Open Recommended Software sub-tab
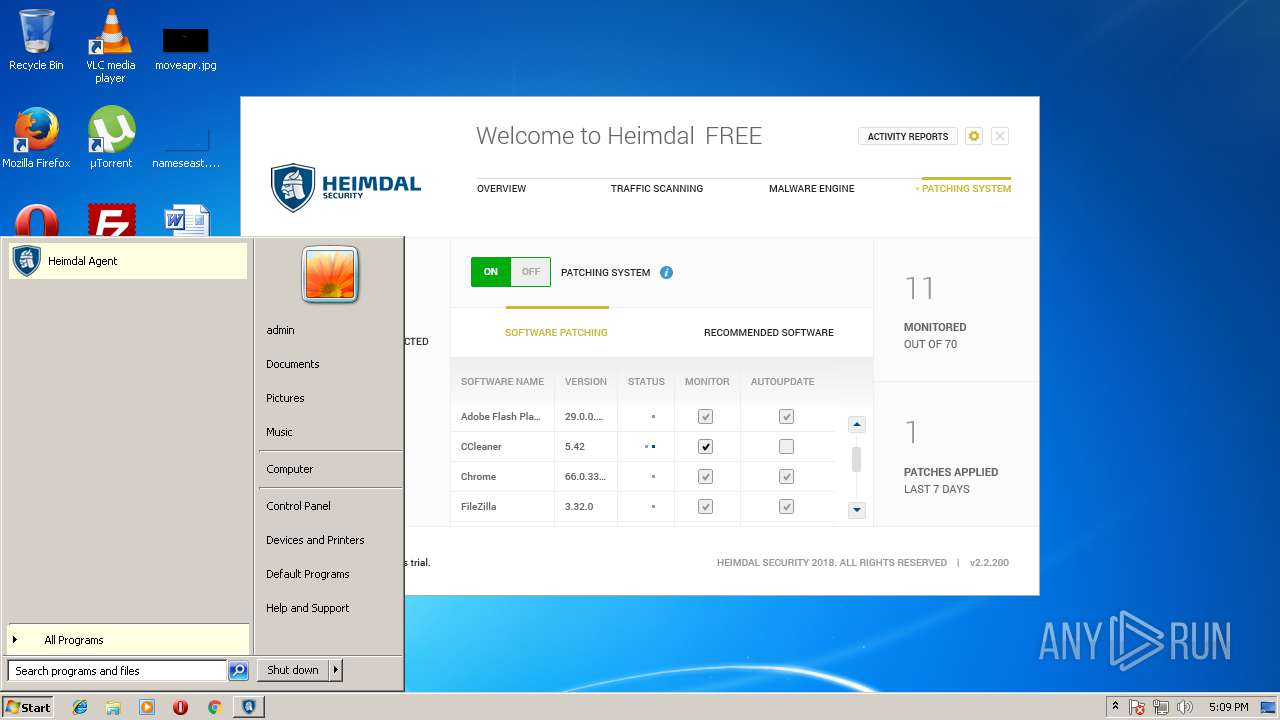The height and width of the screenshot is (720, 1280). 768,332
